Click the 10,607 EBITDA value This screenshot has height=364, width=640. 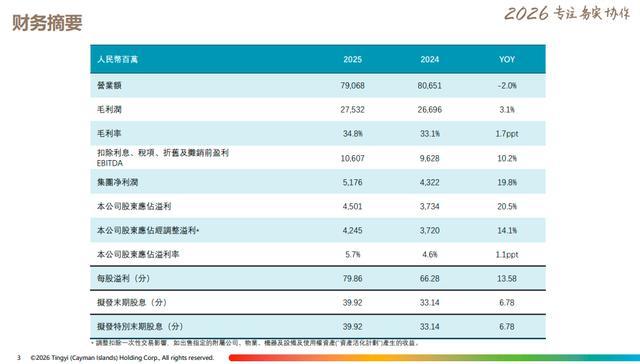pyautogui.click(x=353, y=158)
